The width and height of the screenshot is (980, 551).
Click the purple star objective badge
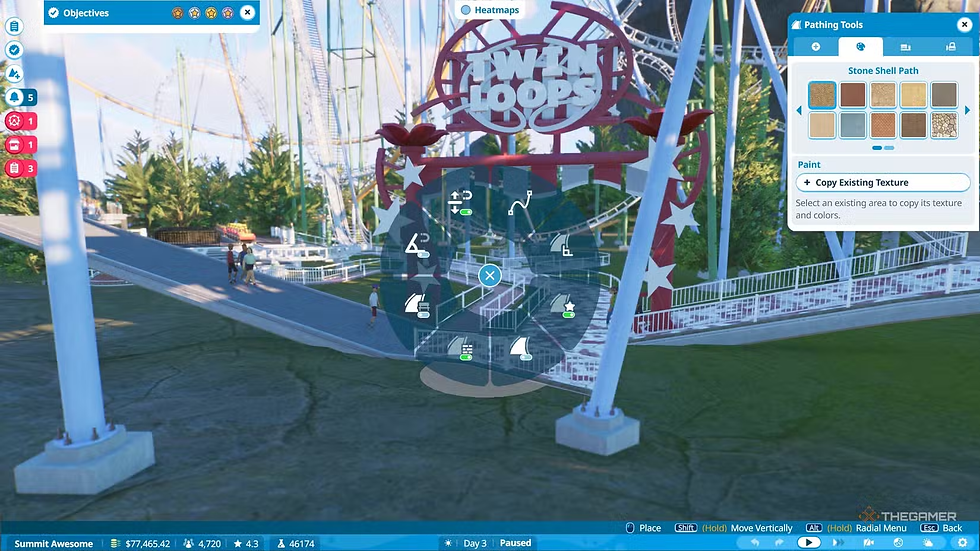coord(228,12)
